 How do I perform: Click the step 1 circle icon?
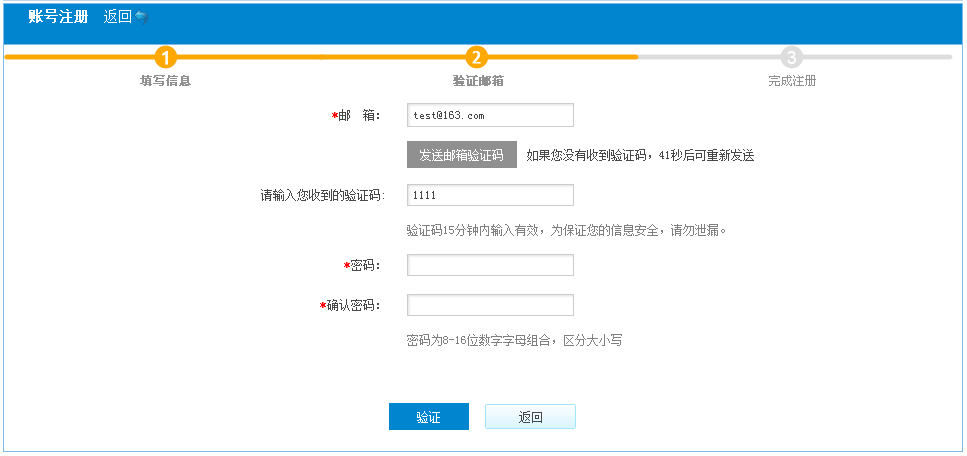pos(166,57)
